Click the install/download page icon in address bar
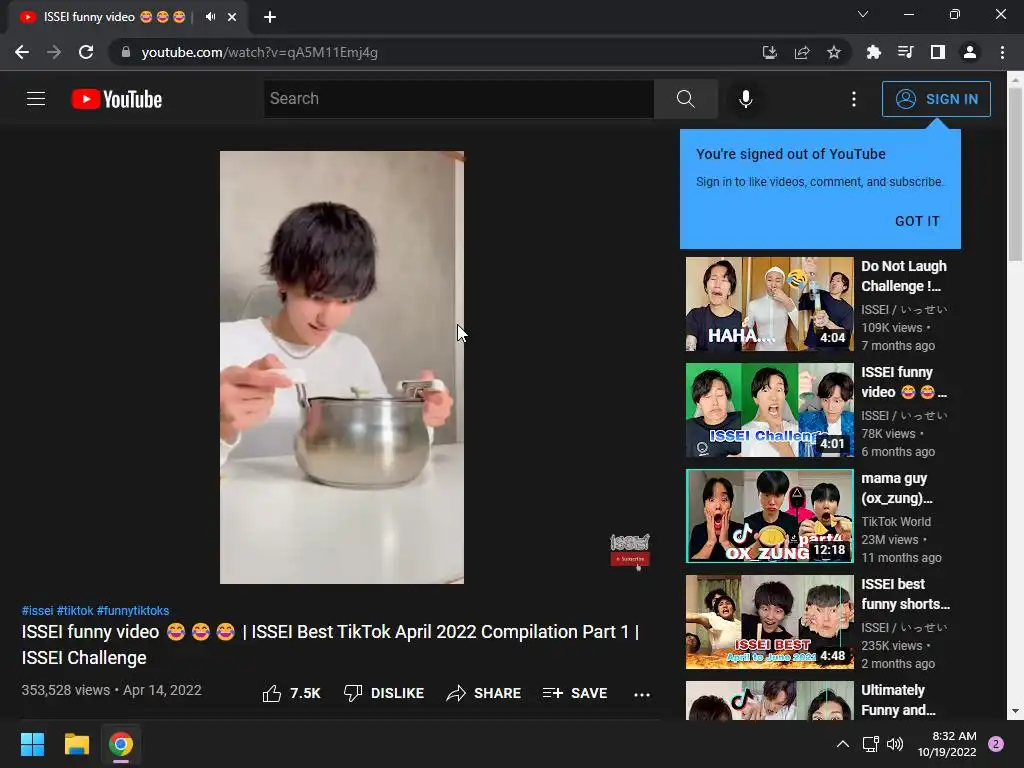 769,52
